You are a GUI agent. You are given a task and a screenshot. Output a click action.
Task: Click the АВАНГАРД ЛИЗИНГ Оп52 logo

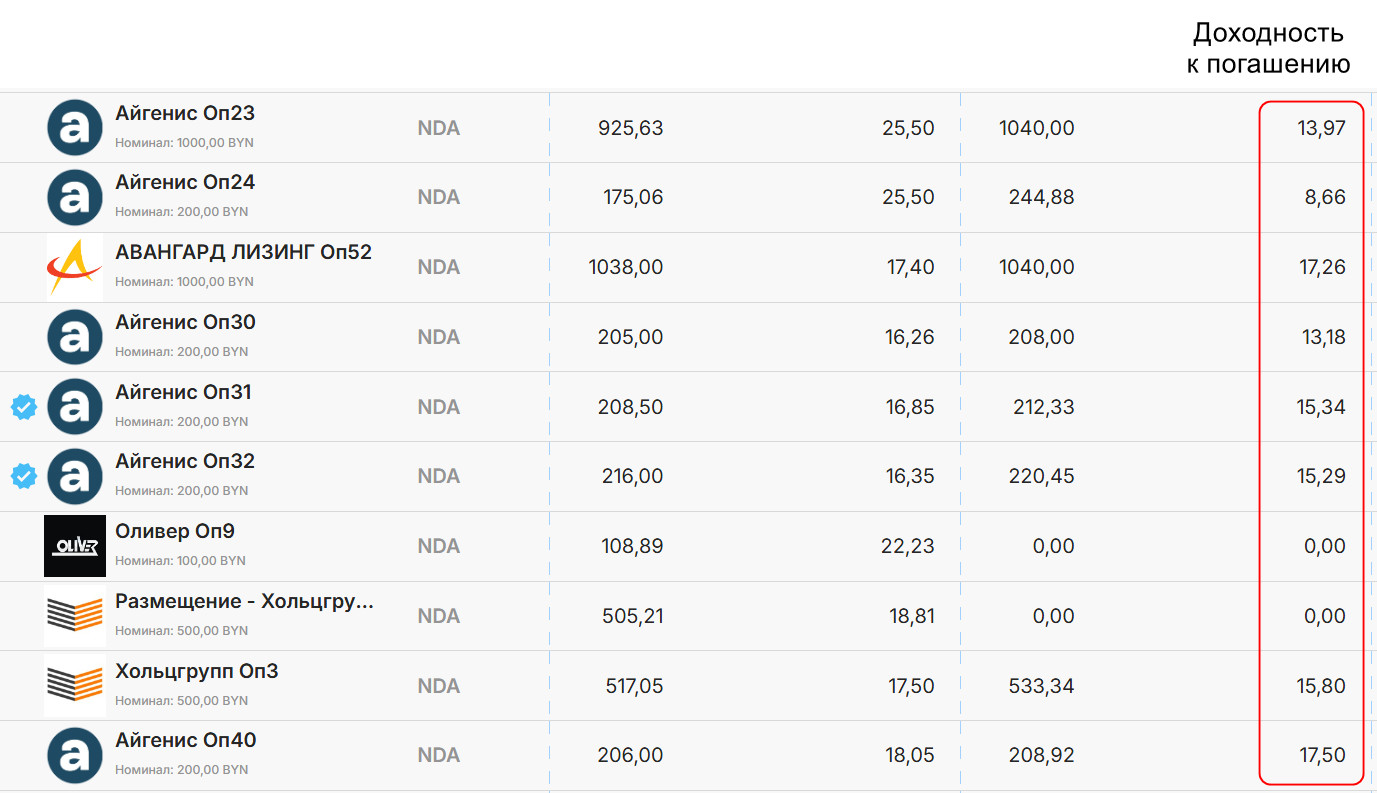pyautogui.click(x=75, y=267)
